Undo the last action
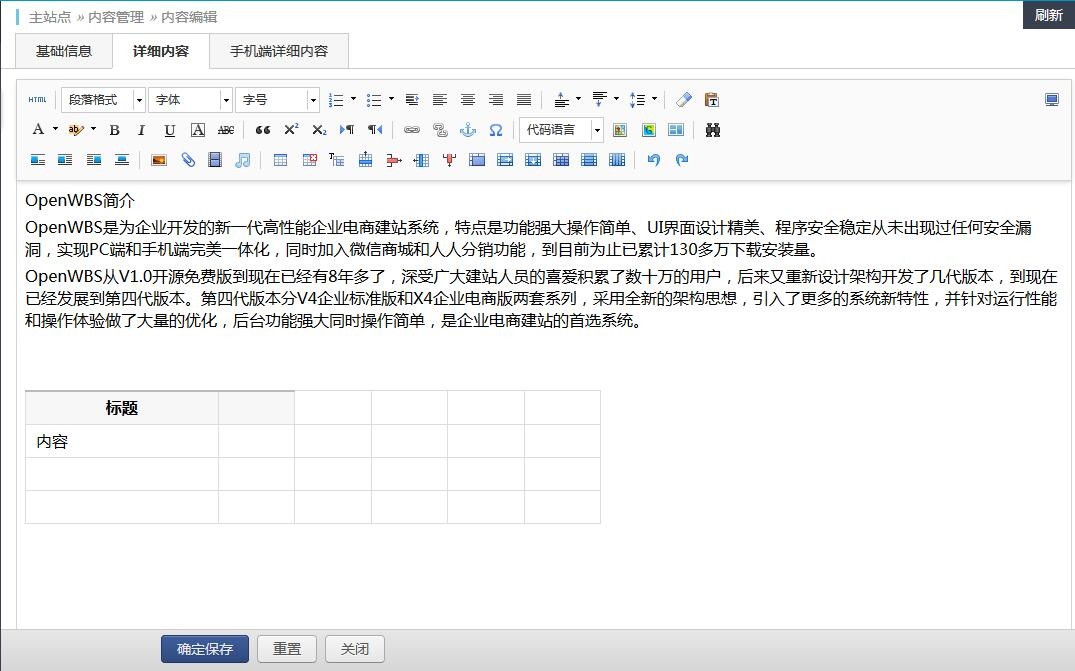This screenshot has width=1075, height=671. (653, 160)
